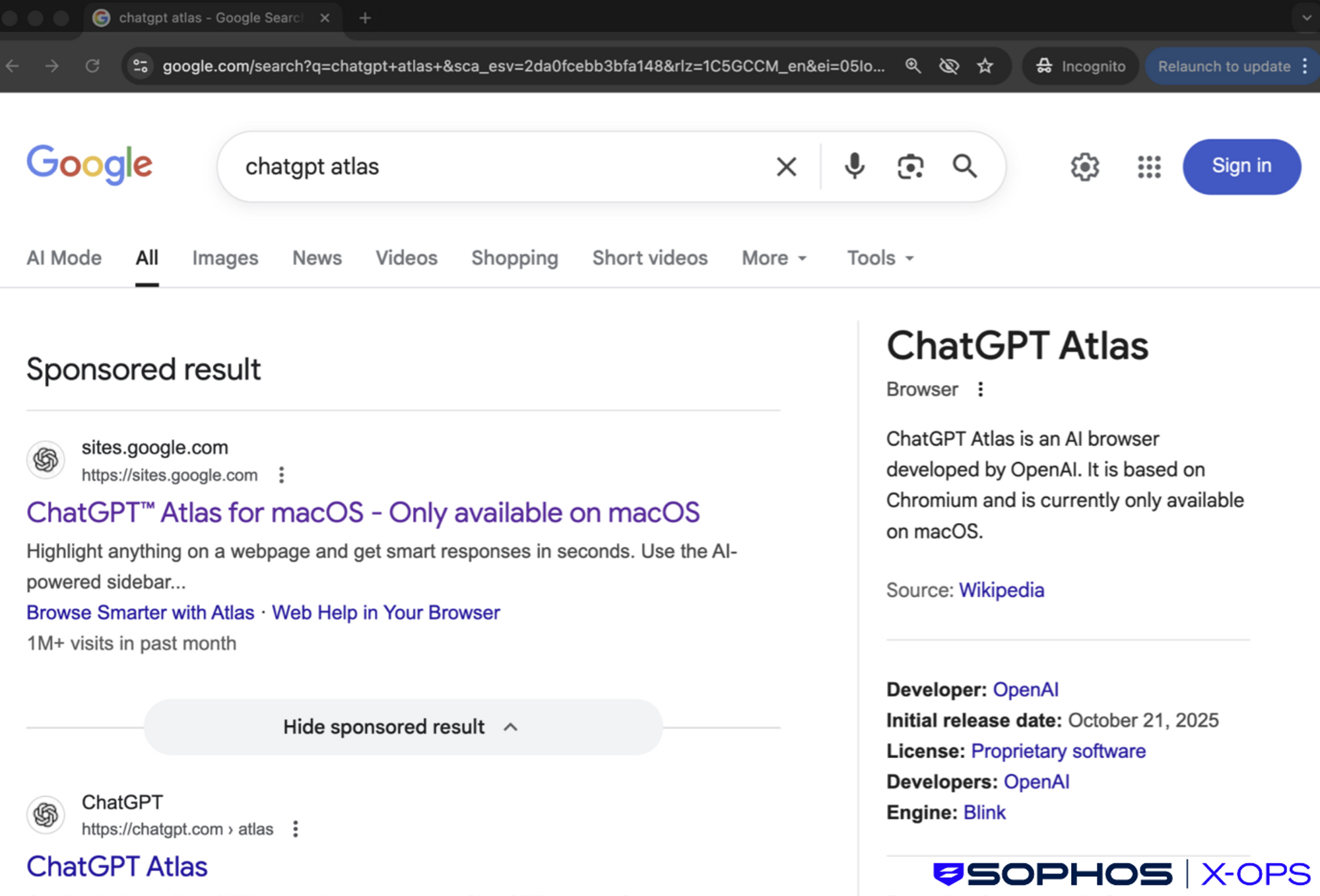
Task: Clear the search query with the X icon
Action: [786, 166]
